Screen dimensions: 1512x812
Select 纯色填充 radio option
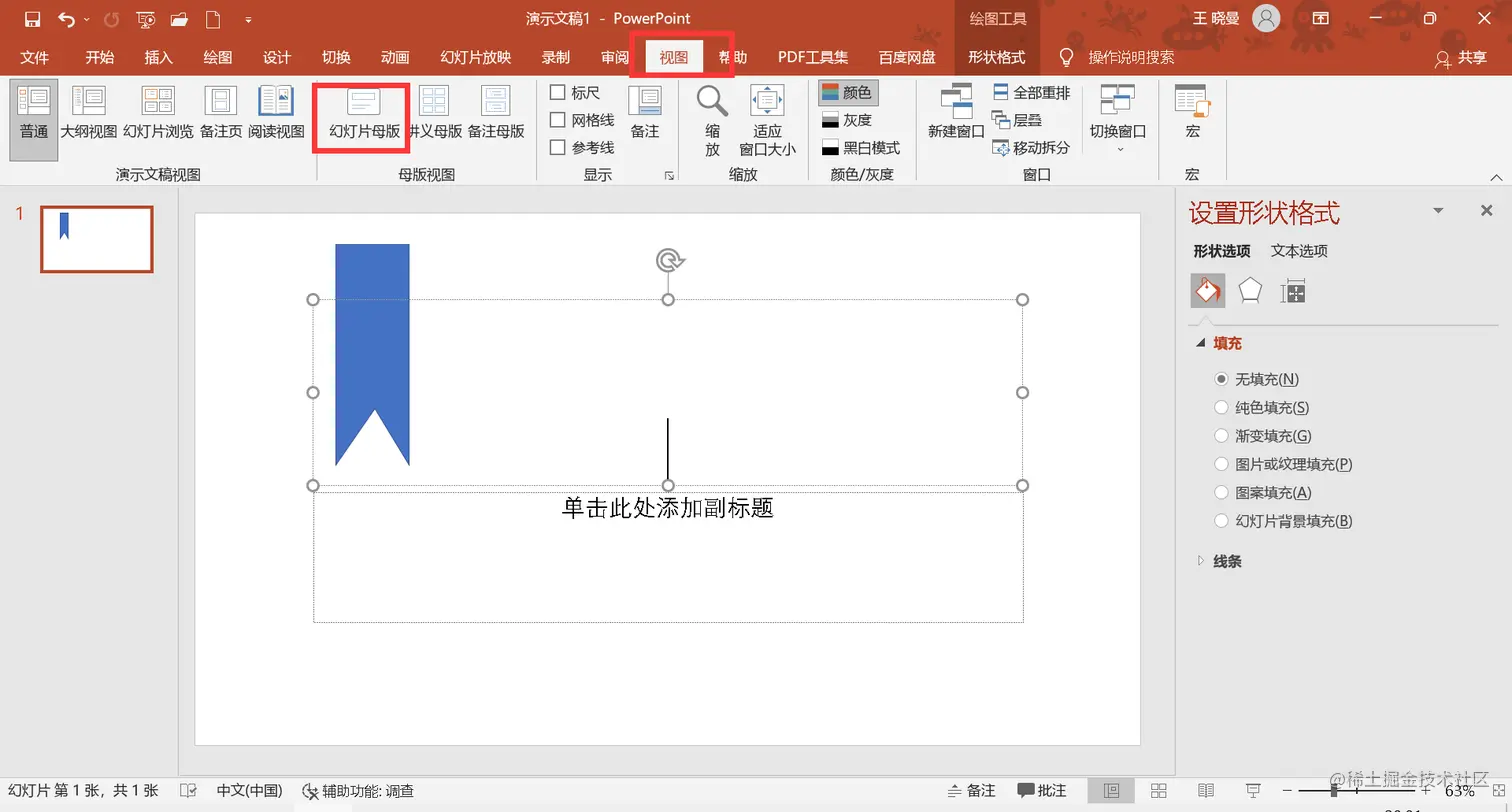pyautogui.click(x=1221, y=407)
